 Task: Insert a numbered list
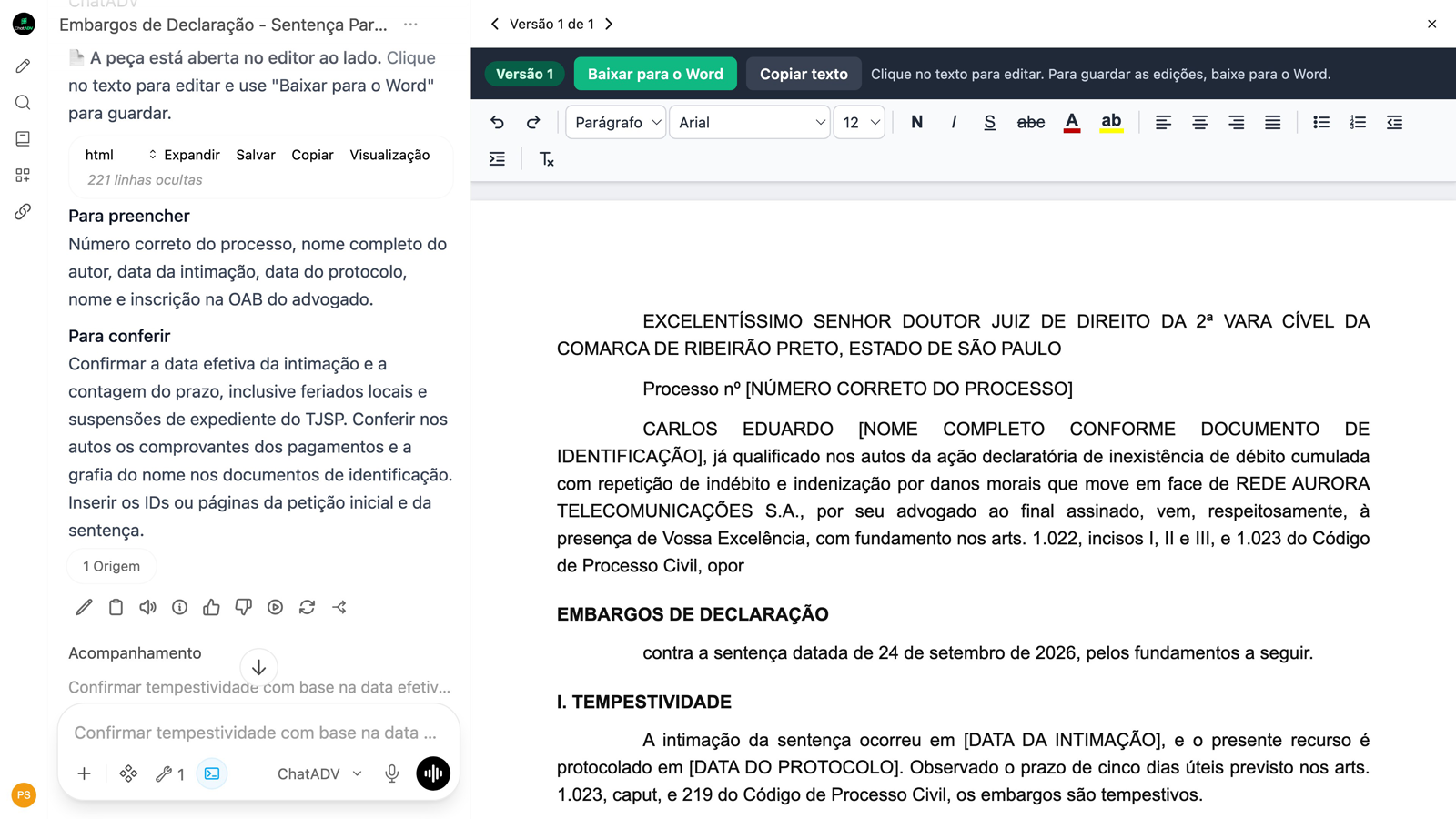[x=1358, y=122]
